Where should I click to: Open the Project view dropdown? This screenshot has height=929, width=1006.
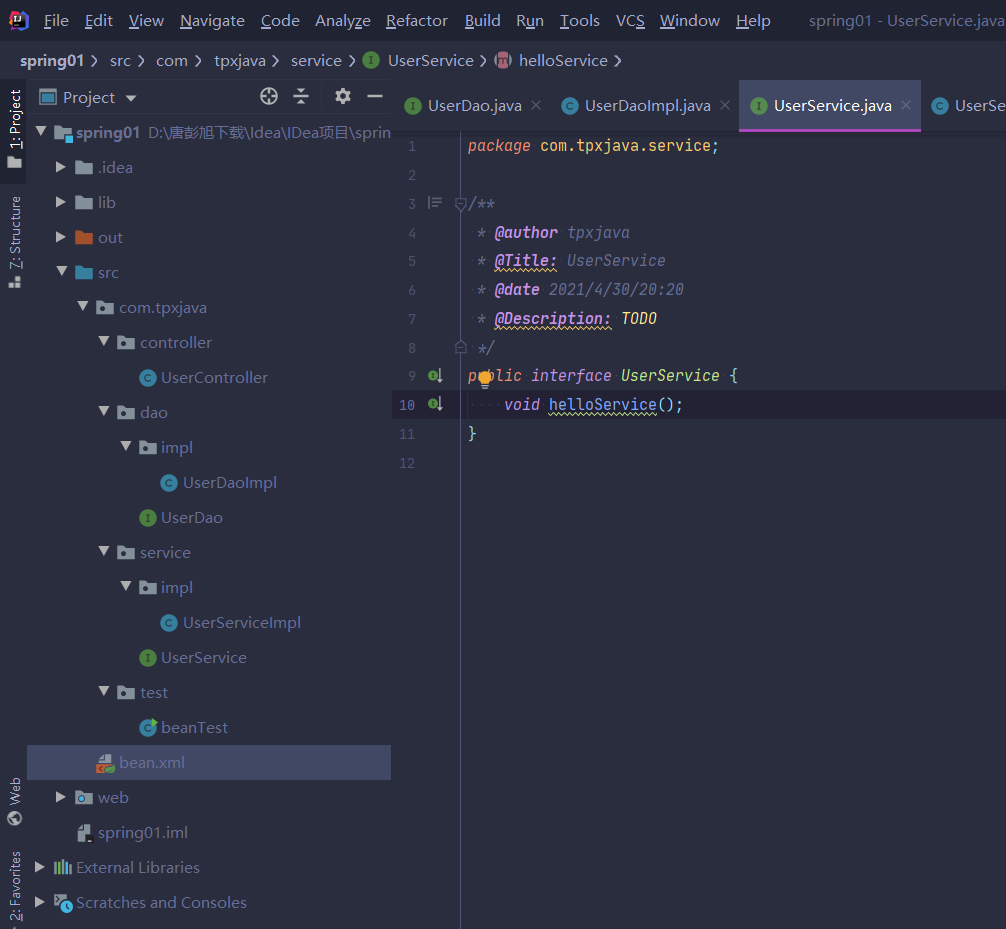[x=131, y=98]
